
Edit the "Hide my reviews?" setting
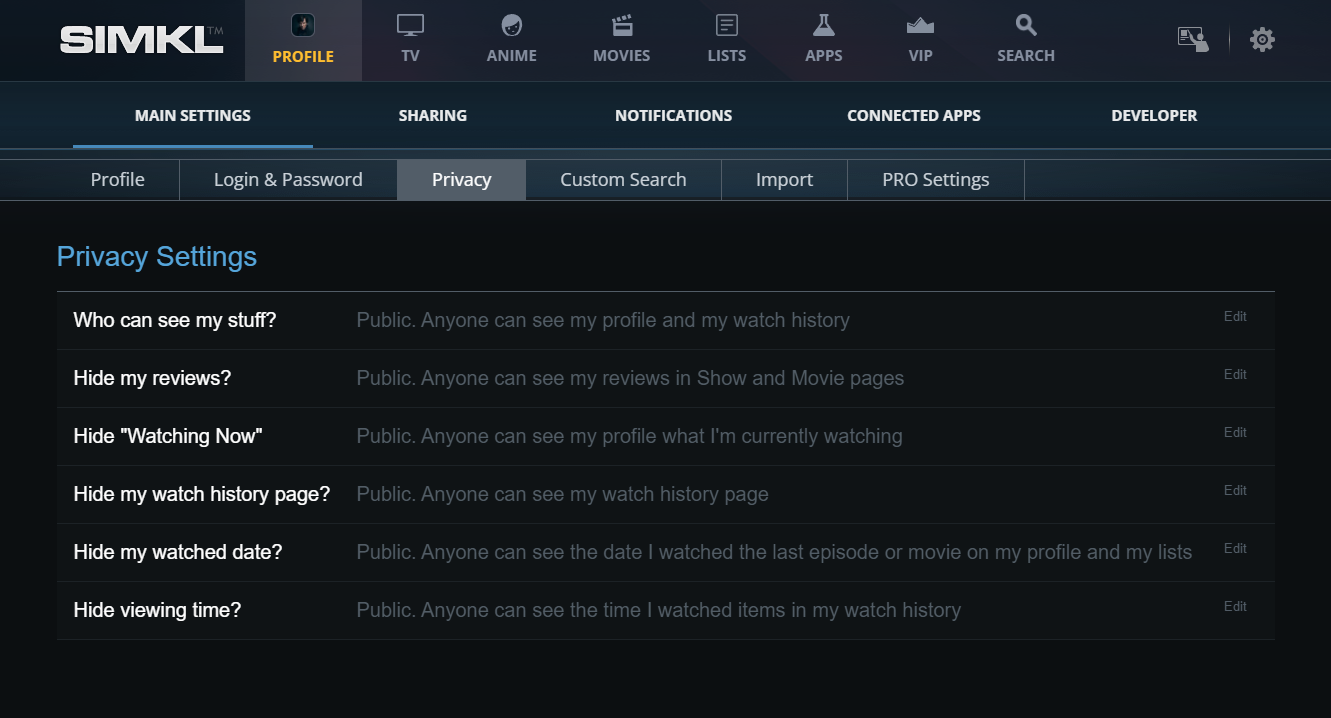pos(1235,375)
